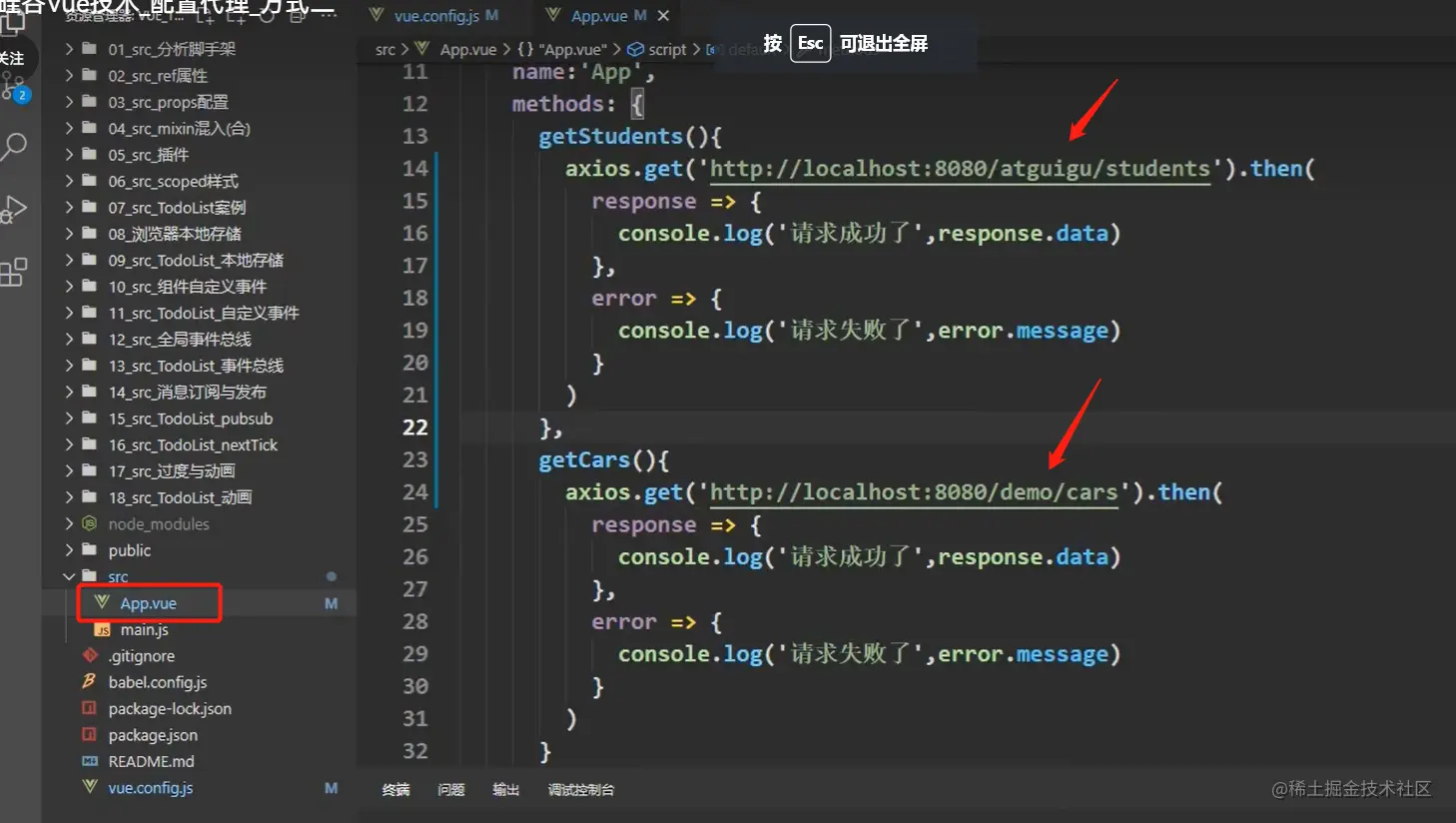
Task: Expand the 11_src_TodoList_自定义事件 folder chevron
Action: 69,313
